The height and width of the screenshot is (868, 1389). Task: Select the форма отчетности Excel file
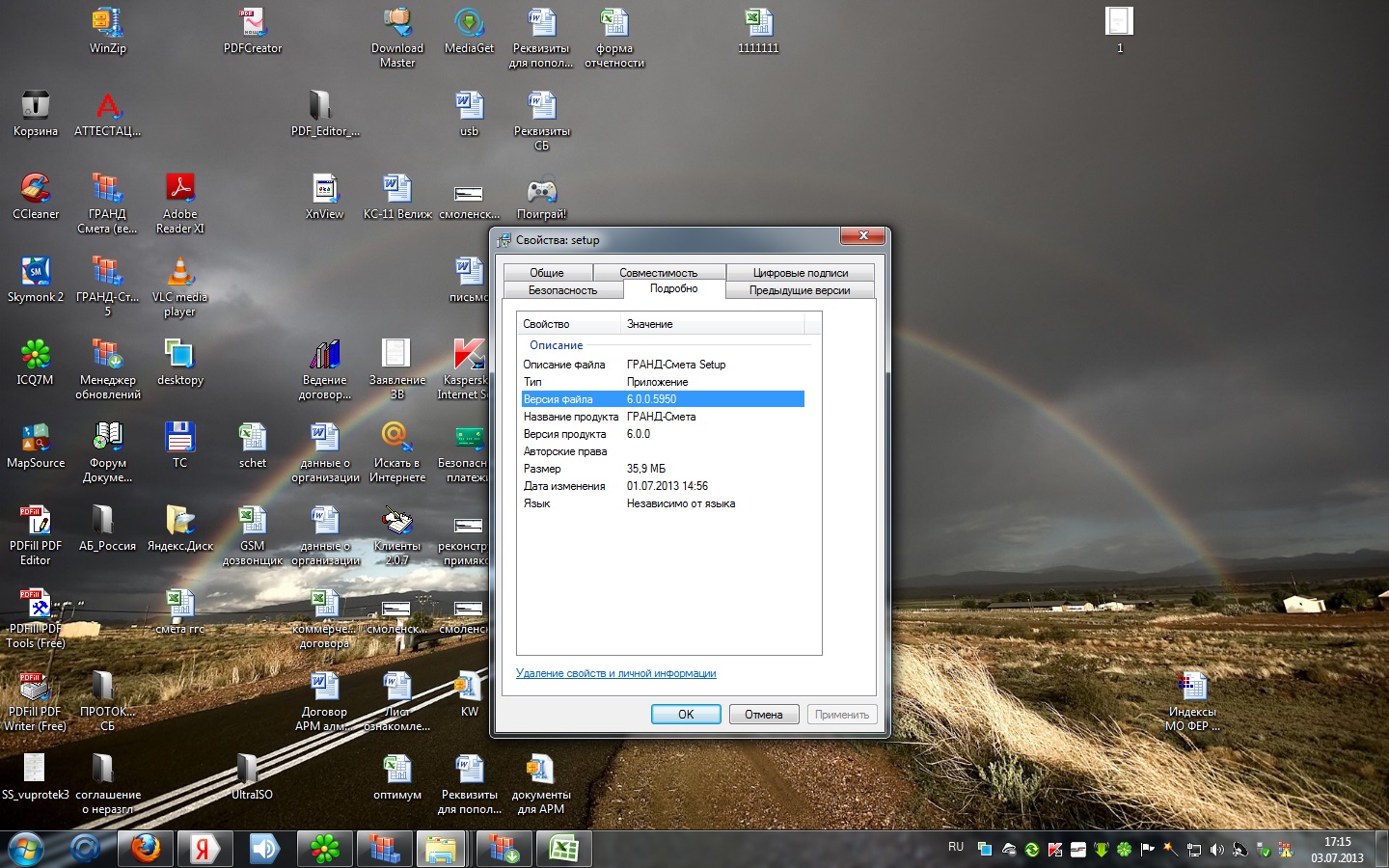pyautogui.click(x=614, y=38)
